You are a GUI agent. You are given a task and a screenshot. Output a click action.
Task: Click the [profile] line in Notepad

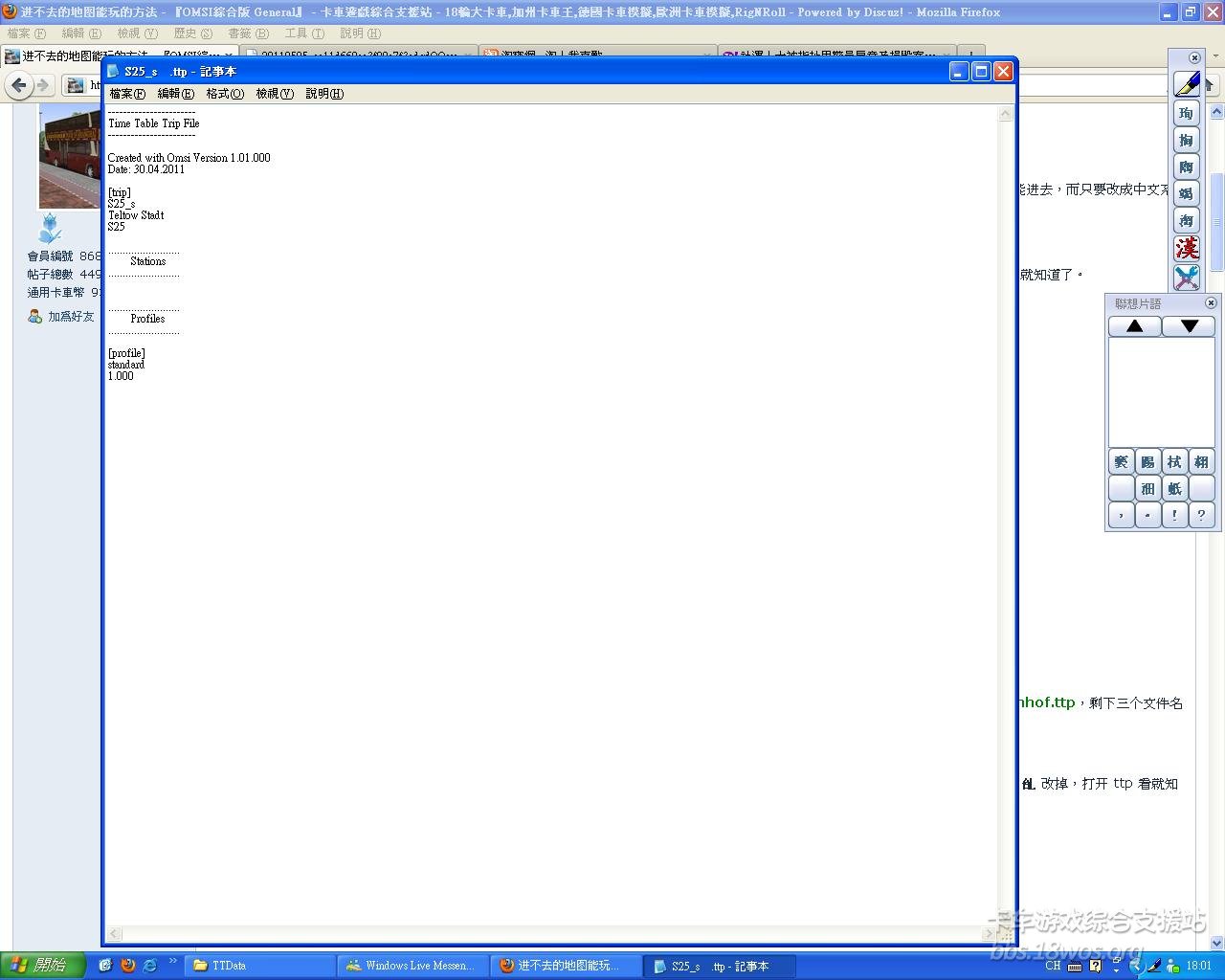(126, 353)
